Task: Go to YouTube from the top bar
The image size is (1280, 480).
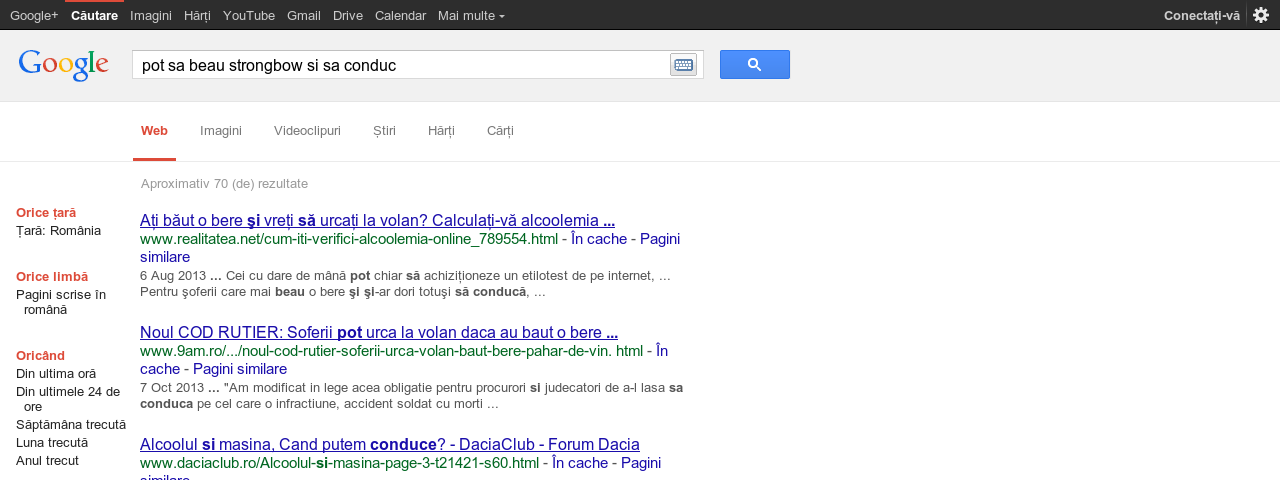Action: [249, 15]
